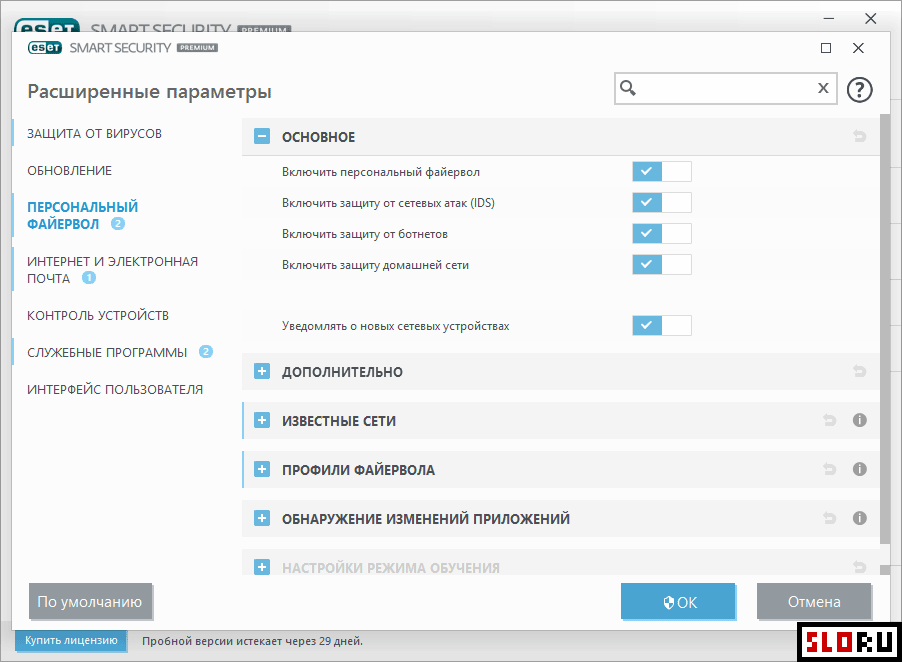Revert ОБНАРУЖЕНИЕ ИЗМЕНЕНИЙ ПРИЛОЖЕНИЙ section arrow
The width and height of the screenshot is (902, 662).
coord(830,518)
